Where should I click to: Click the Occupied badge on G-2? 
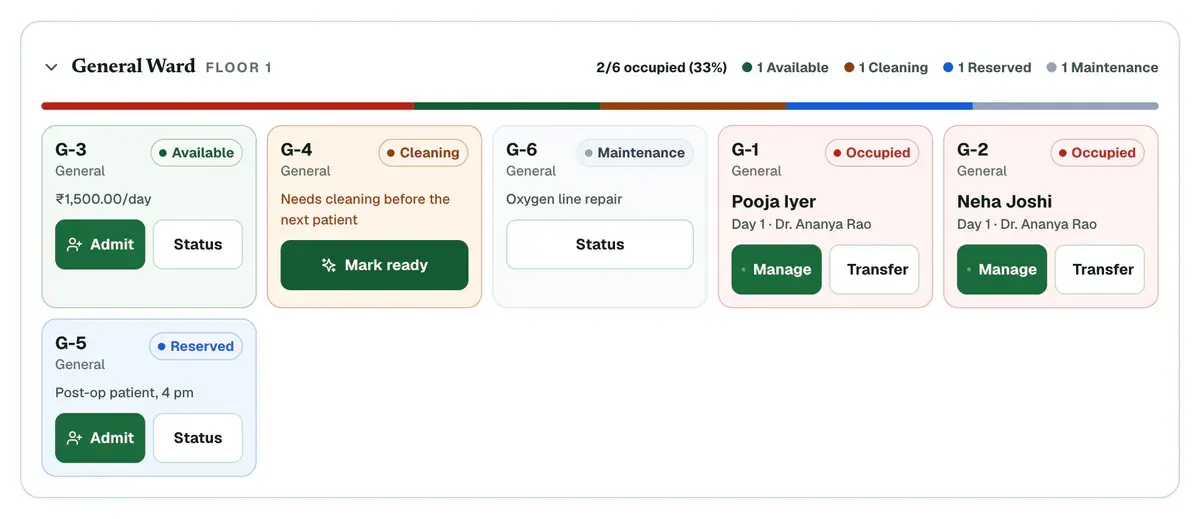pos(1097,153)
